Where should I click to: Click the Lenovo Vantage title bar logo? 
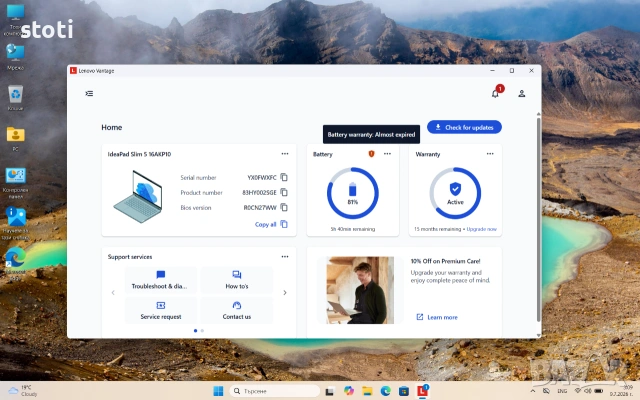coord(73,71)
